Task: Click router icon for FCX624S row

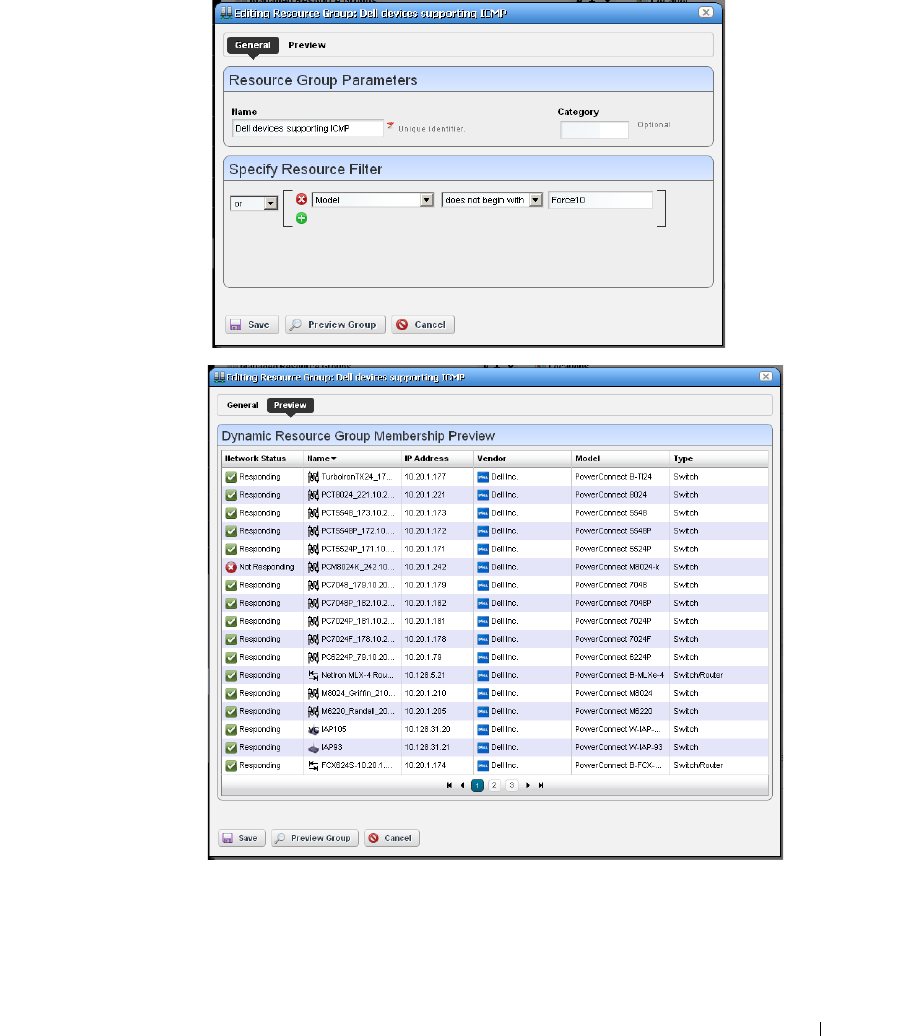Action: 313,765
